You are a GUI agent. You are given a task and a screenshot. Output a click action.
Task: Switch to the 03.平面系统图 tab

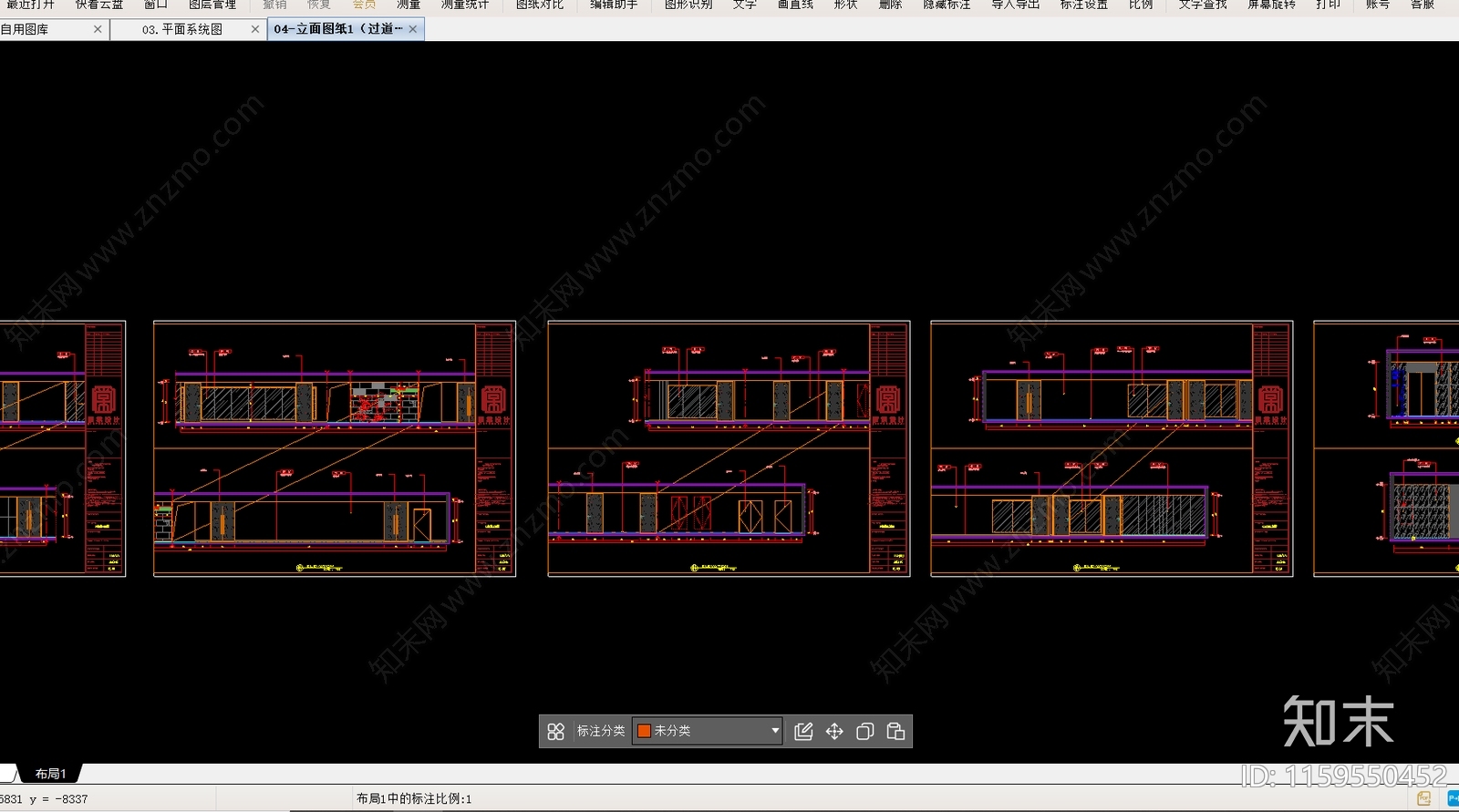182,29
